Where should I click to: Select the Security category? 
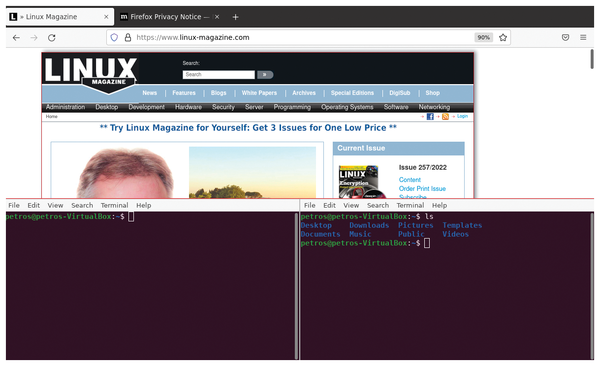click(223, 107)
